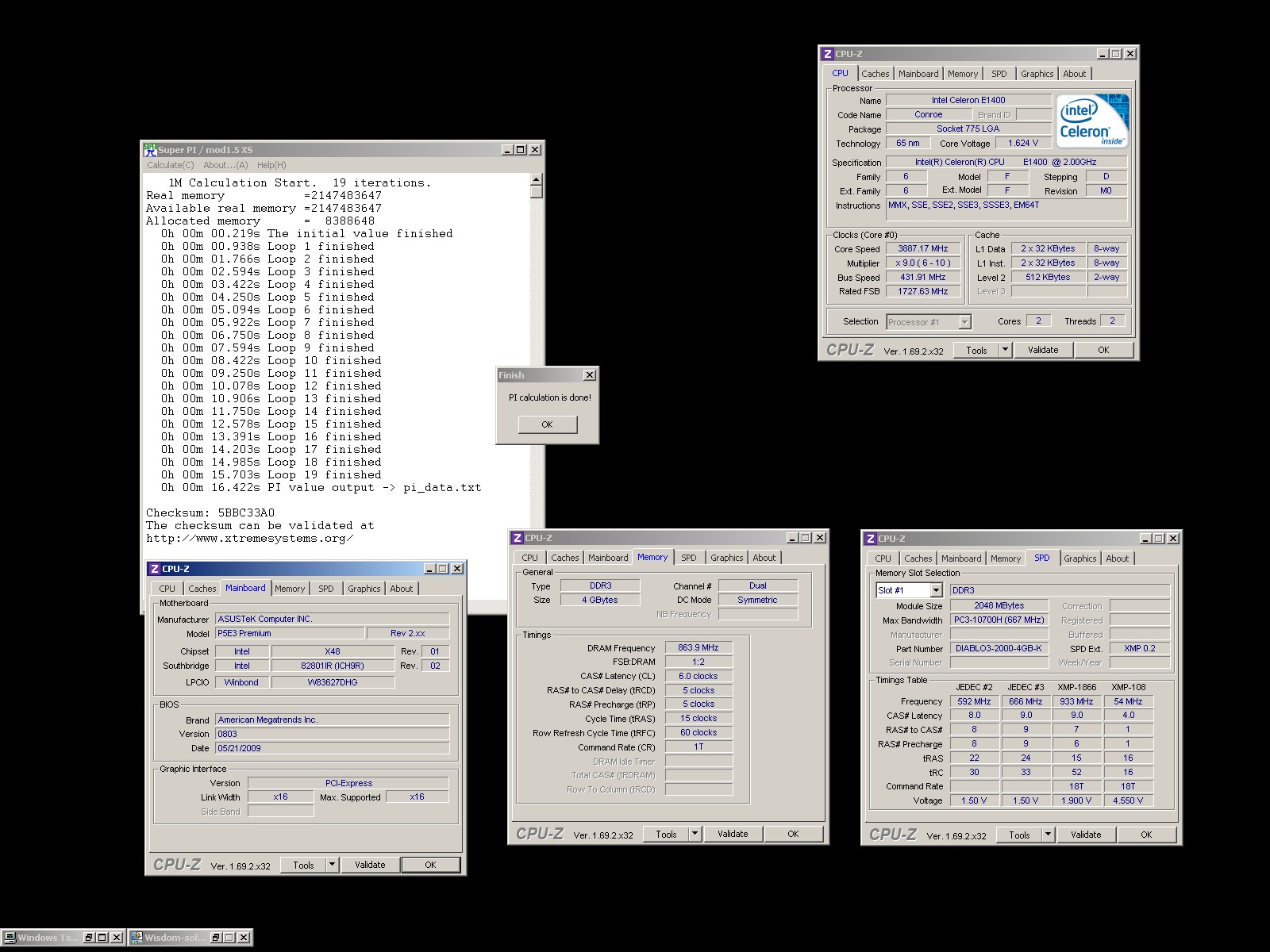Click Tools button in the SPD window

click(x=1019, y=835)
